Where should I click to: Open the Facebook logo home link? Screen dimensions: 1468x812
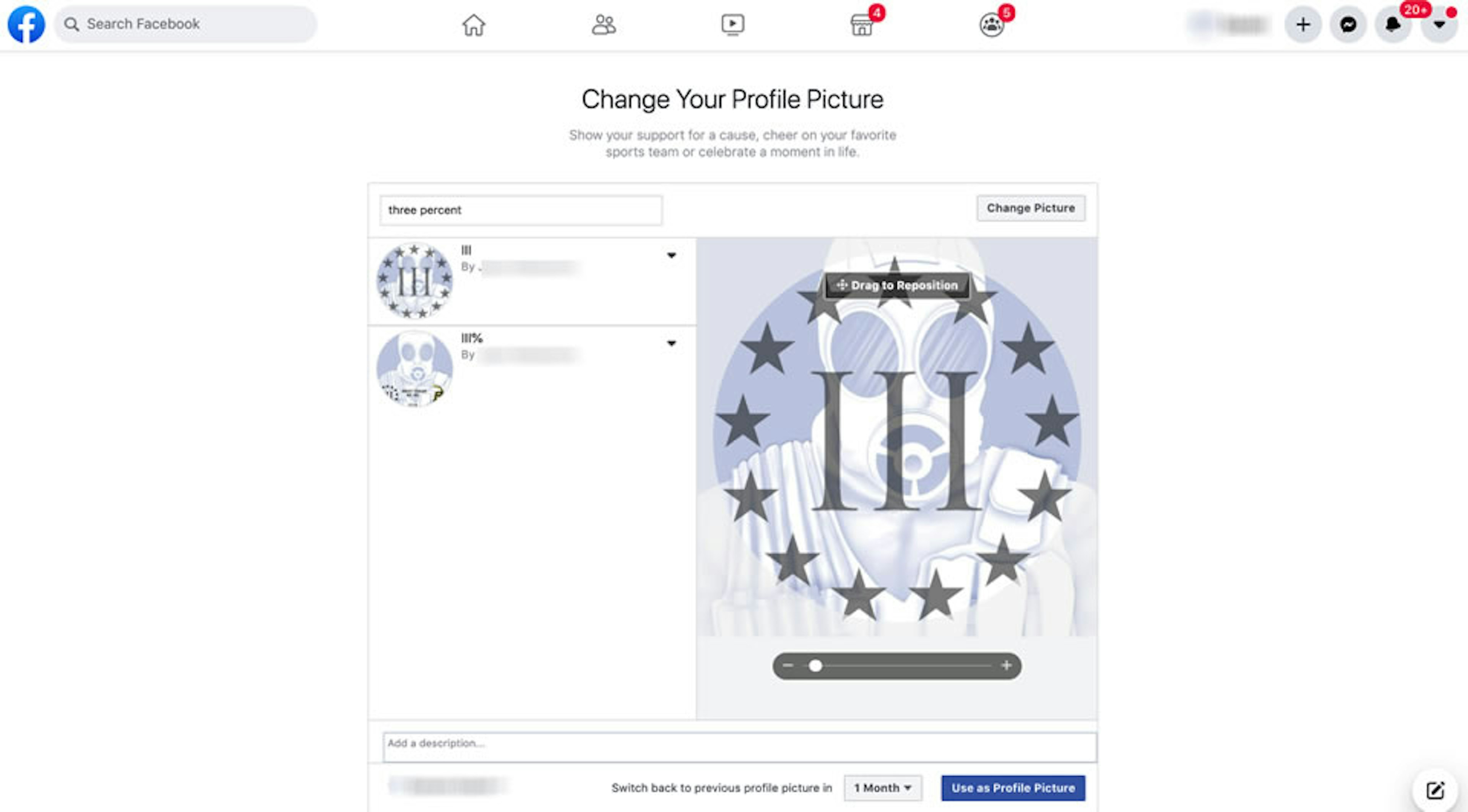26,24
